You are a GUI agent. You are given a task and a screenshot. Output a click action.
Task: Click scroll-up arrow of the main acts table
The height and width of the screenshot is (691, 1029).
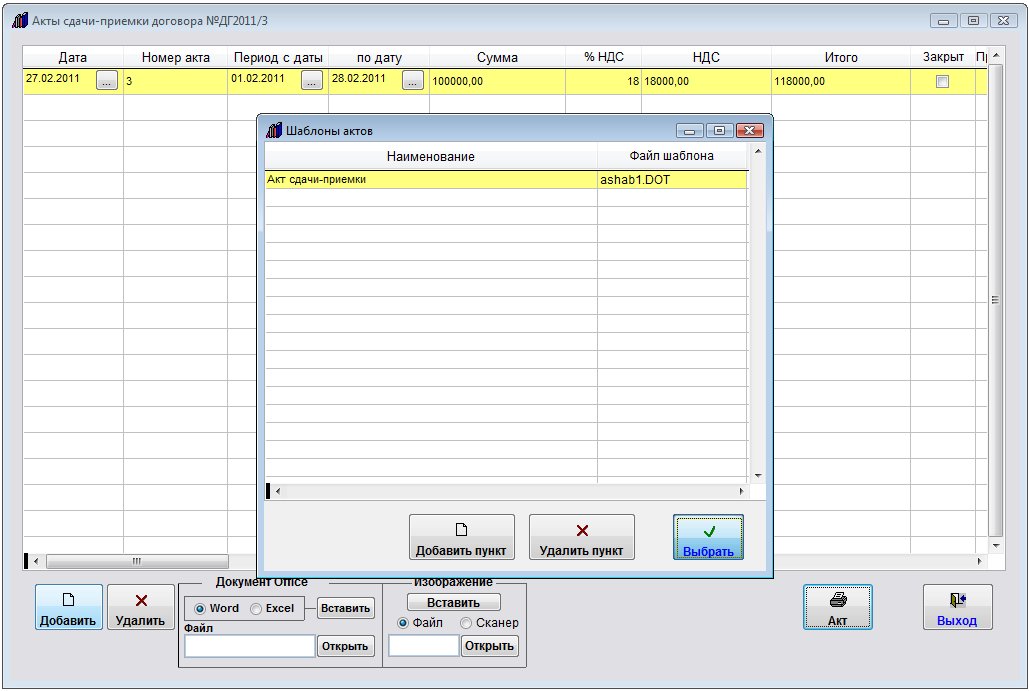pyautogui.click(x=996, y=56)
